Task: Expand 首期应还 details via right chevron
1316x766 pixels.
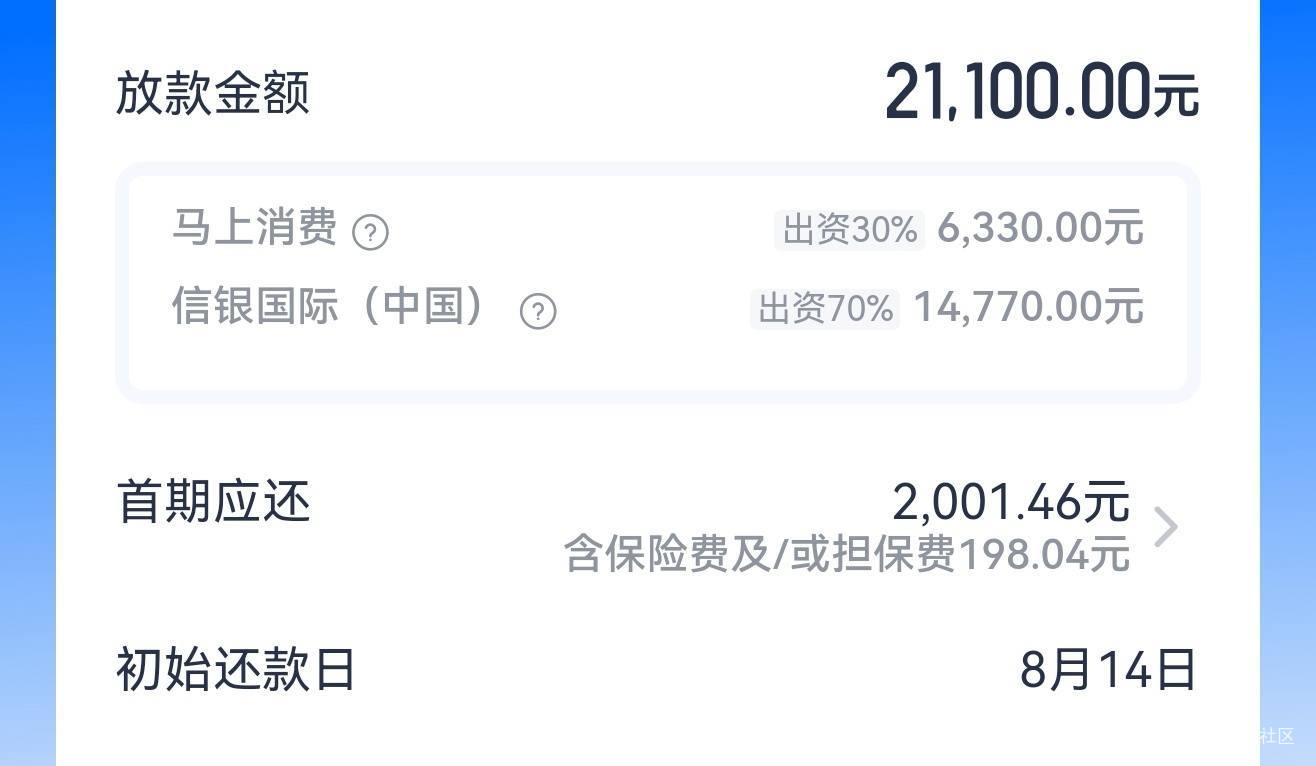Action: 1165,527
